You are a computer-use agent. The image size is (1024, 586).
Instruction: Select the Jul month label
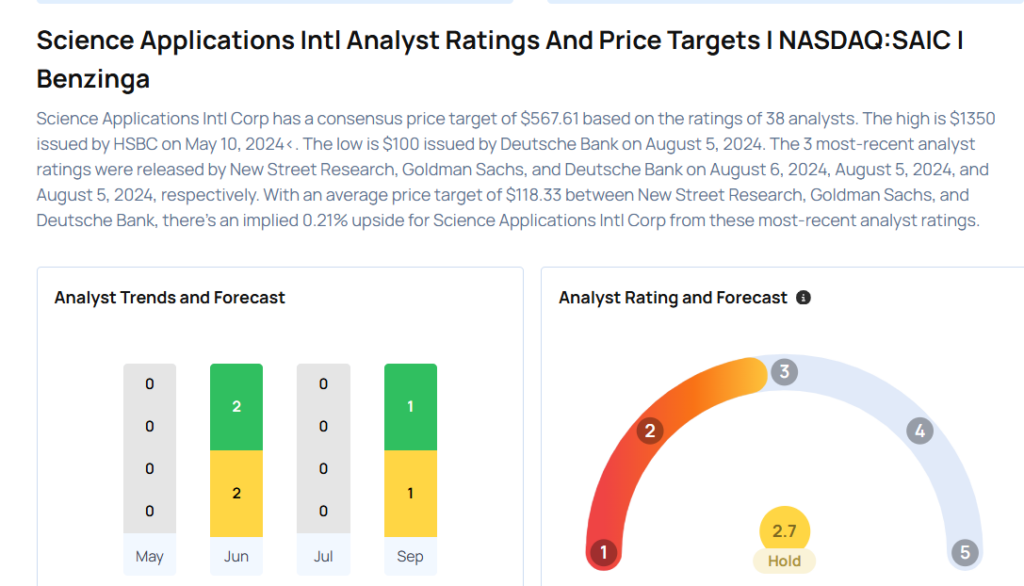tap(323, 556)
